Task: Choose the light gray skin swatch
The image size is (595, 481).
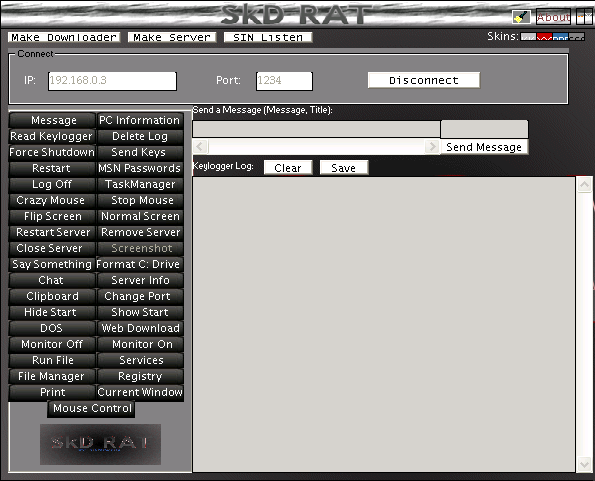Action: coord(529,37)
